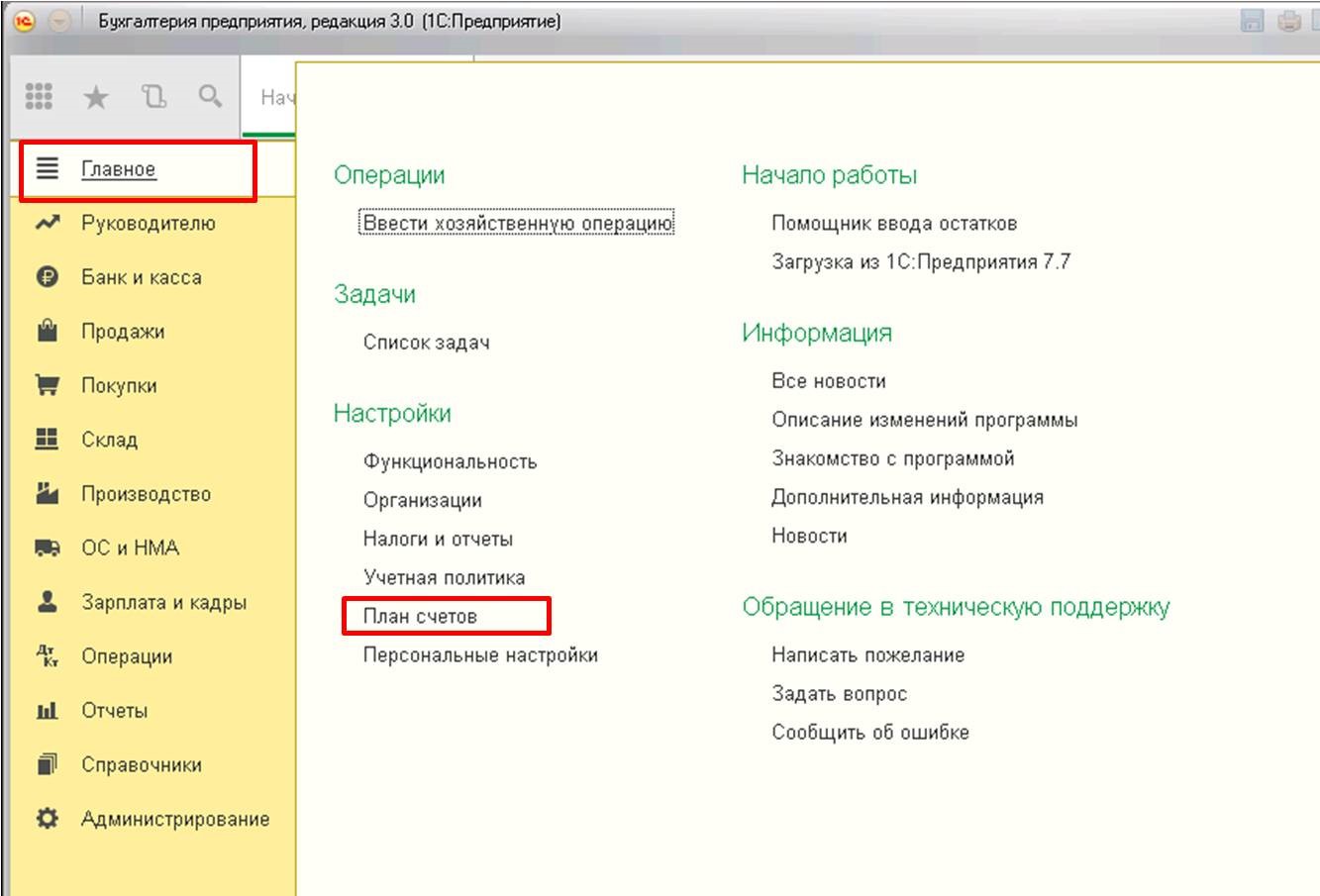Viewport: 1320px width, 896px height.
Task: Click the save diskette icon in title bar
Action: (x=1252, y=21)
